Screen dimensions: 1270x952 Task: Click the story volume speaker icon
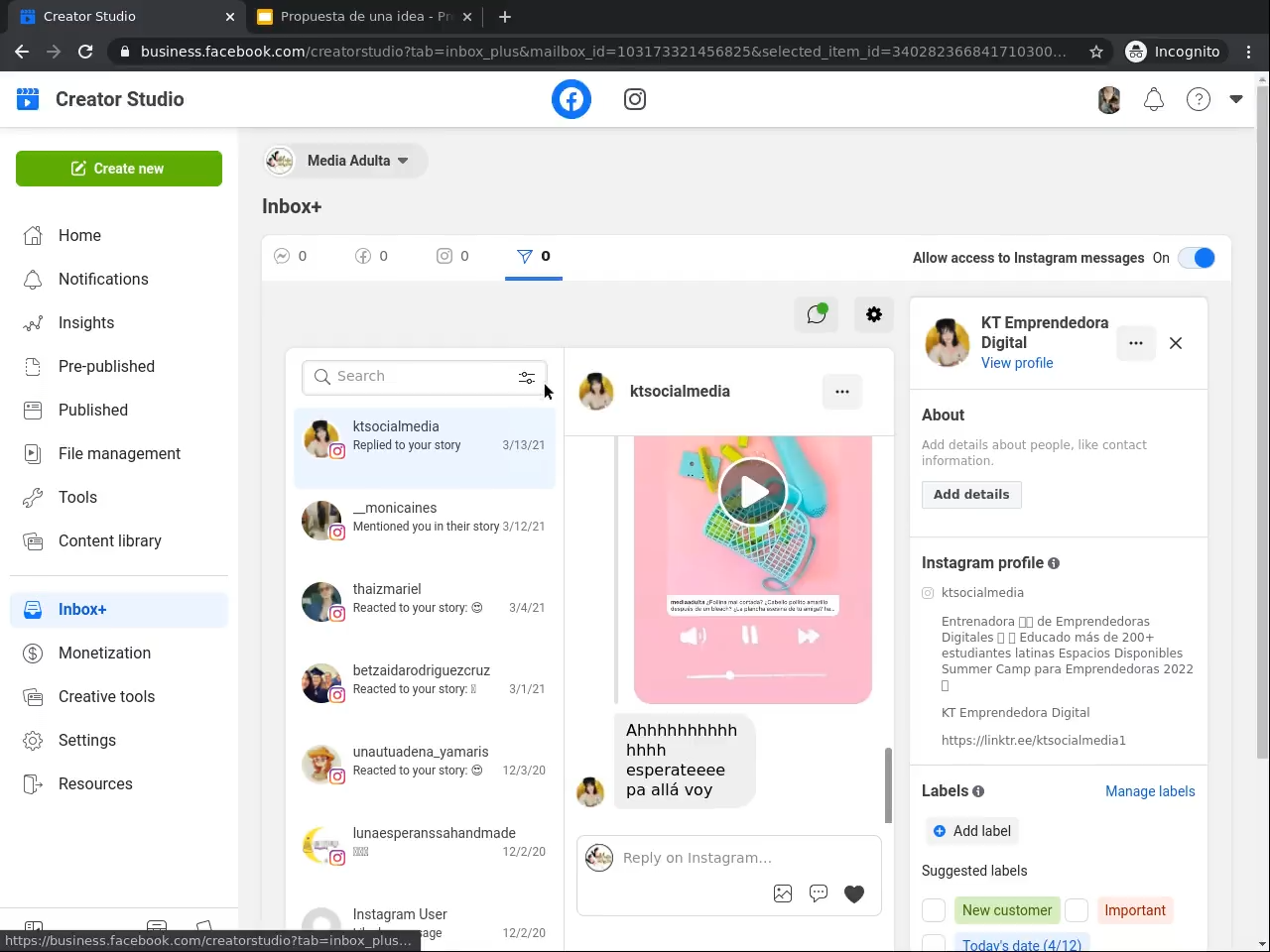point(693,636)
